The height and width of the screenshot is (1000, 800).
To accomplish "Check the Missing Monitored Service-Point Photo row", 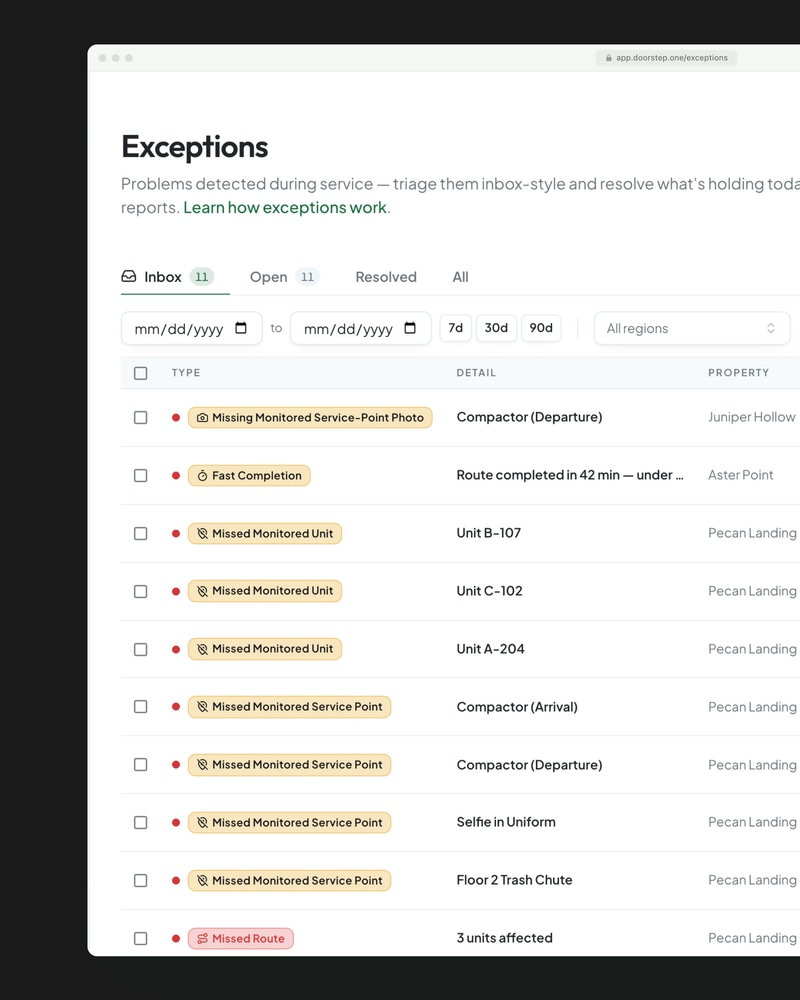I will pos(140,418).
